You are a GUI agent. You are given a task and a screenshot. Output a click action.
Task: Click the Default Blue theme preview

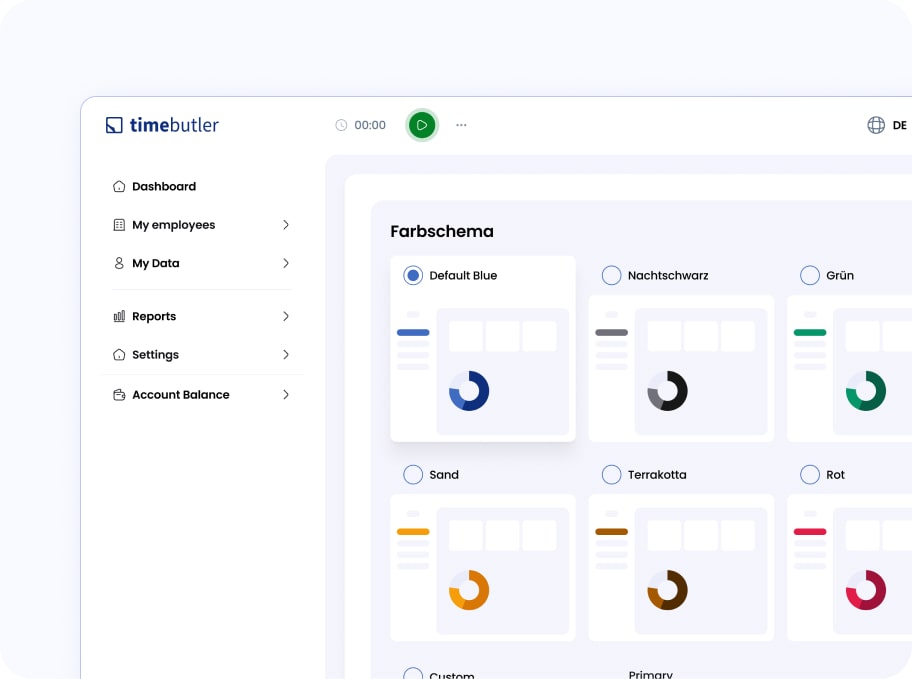click(x=483, y=370)
